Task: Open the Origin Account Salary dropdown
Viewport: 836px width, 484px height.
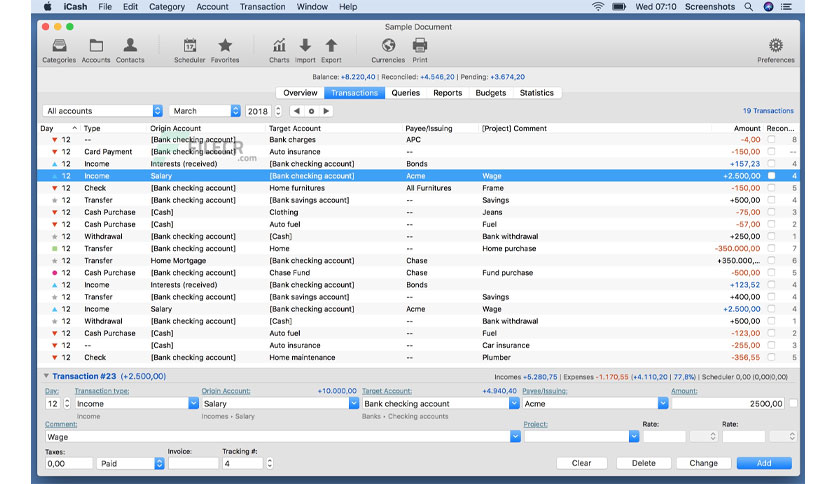Action: [353, 404]
